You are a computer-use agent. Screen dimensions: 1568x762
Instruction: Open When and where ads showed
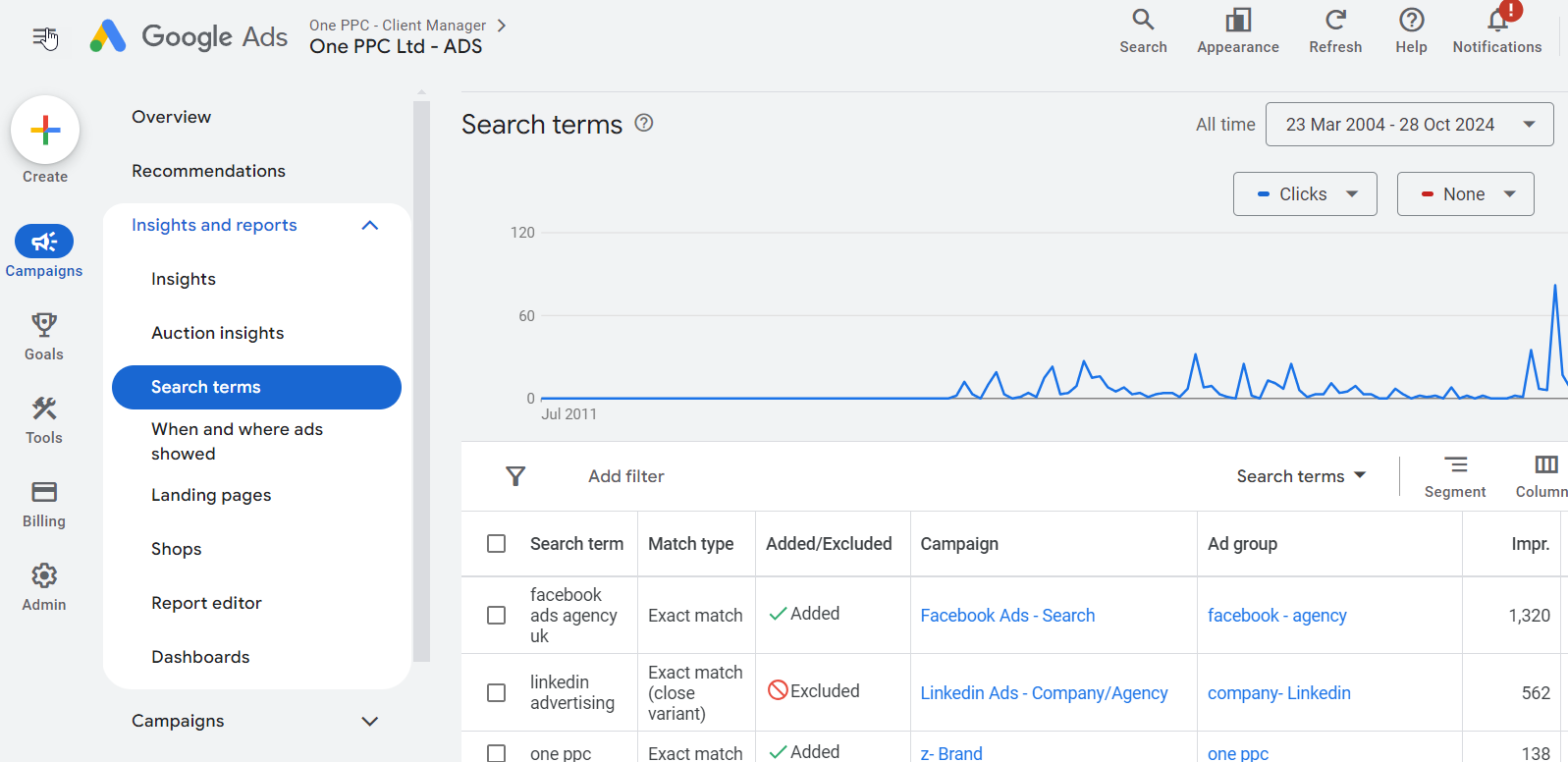click(238, 442)
